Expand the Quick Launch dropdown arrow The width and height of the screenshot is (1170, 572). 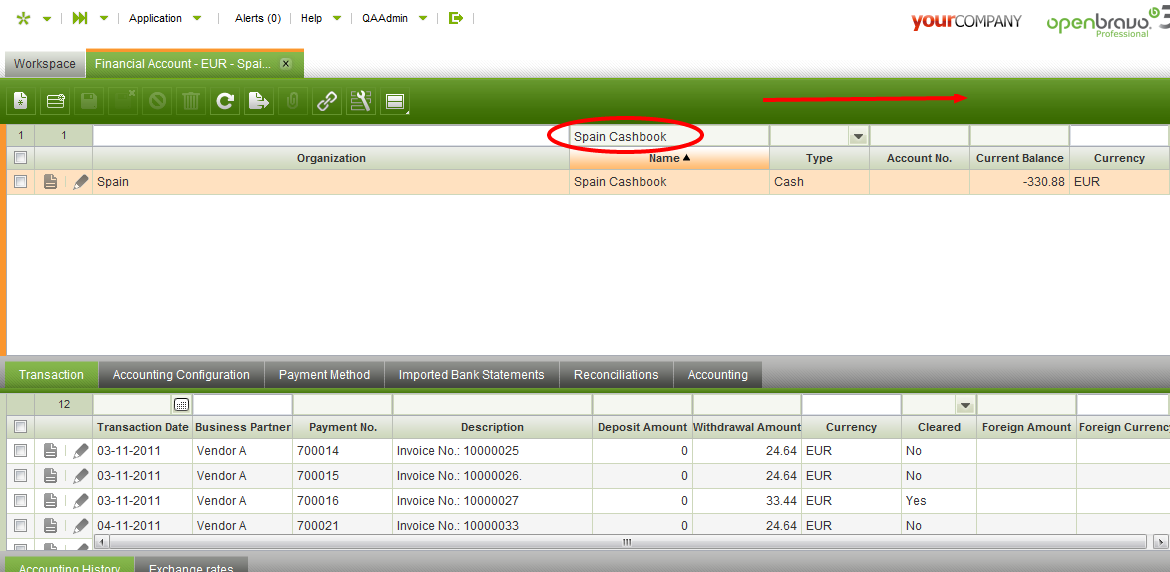point(104,19)
